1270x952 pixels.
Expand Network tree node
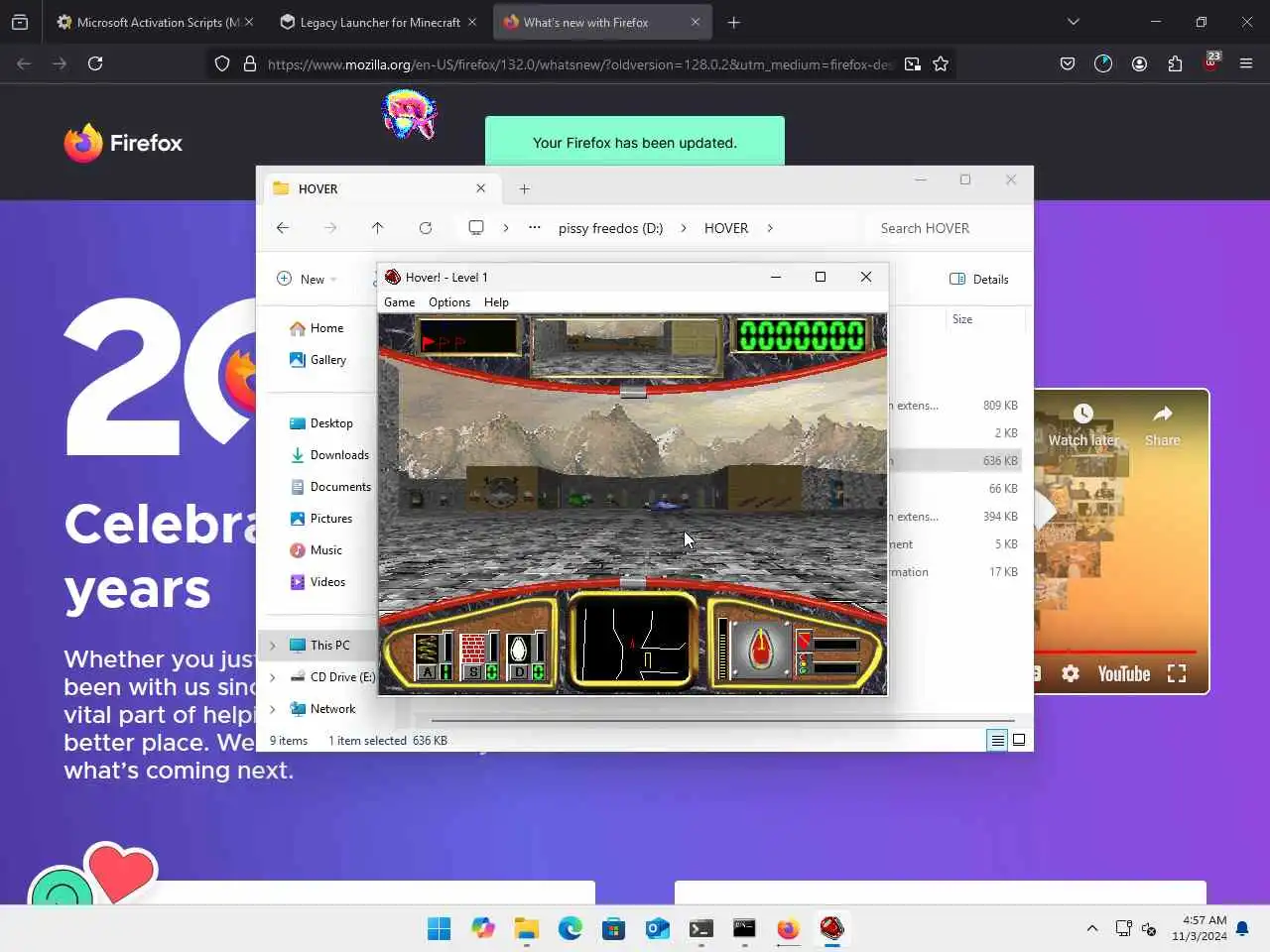273,709
